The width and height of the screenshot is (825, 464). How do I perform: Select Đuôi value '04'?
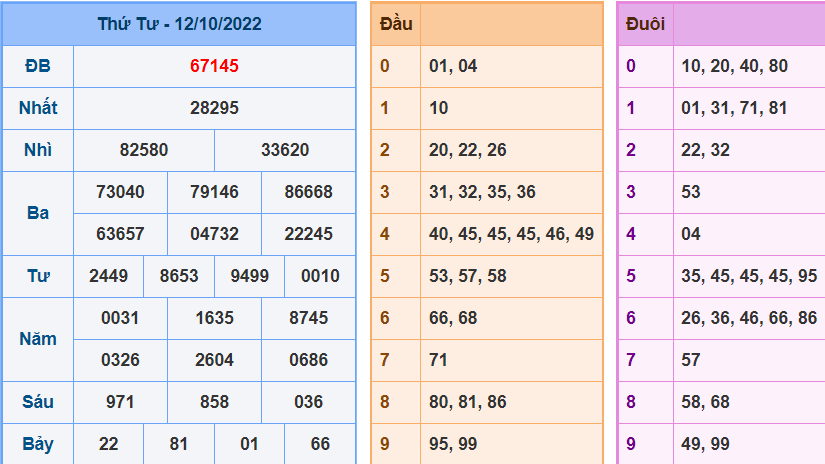point(691,234)
